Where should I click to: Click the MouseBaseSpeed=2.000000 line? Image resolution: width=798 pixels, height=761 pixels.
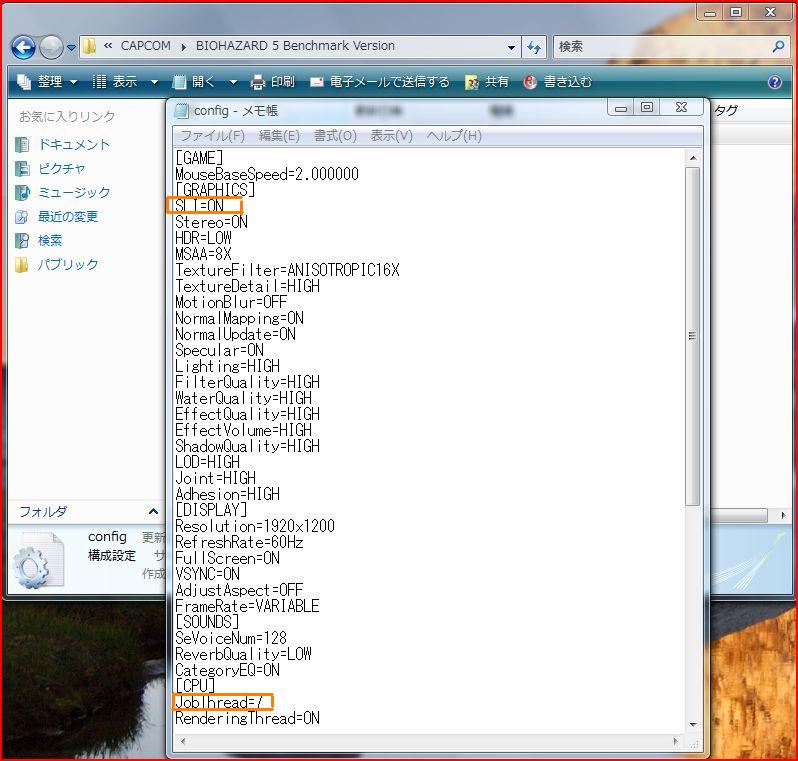(x=267, y=174)
